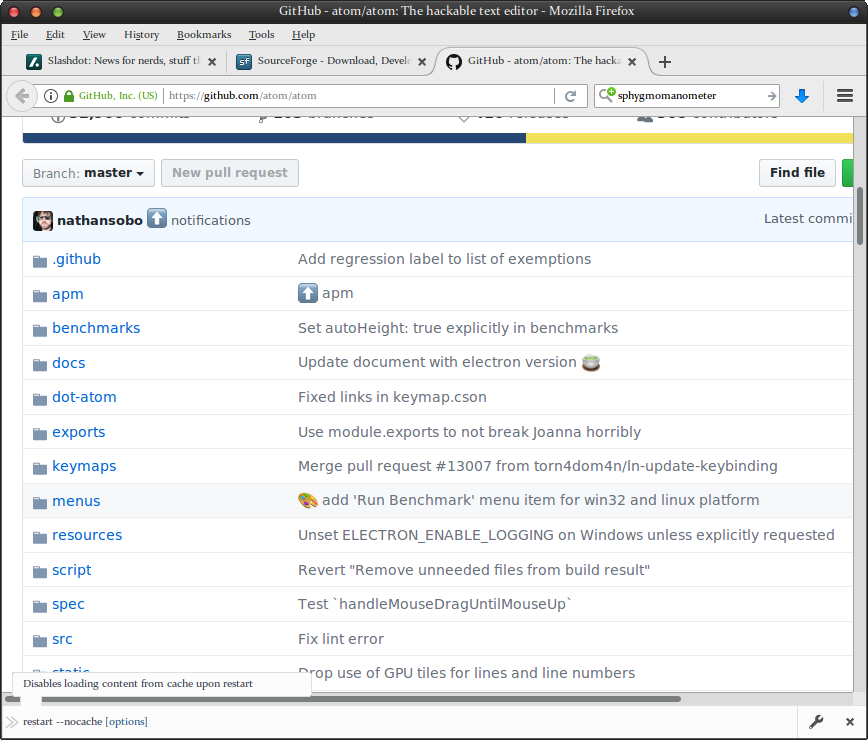Click the horizontal scrollbar thumb

[343, 698]
